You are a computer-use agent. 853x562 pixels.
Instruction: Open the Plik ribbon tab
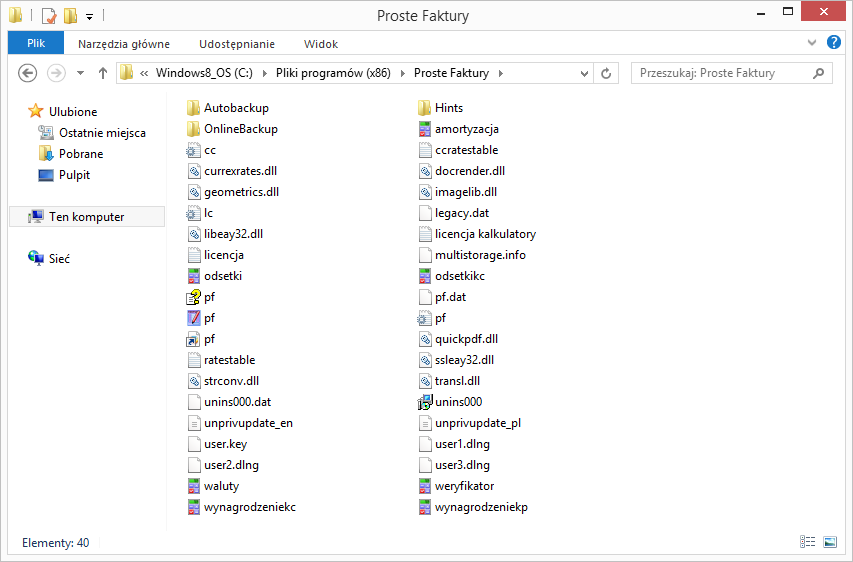click(36, 44)
